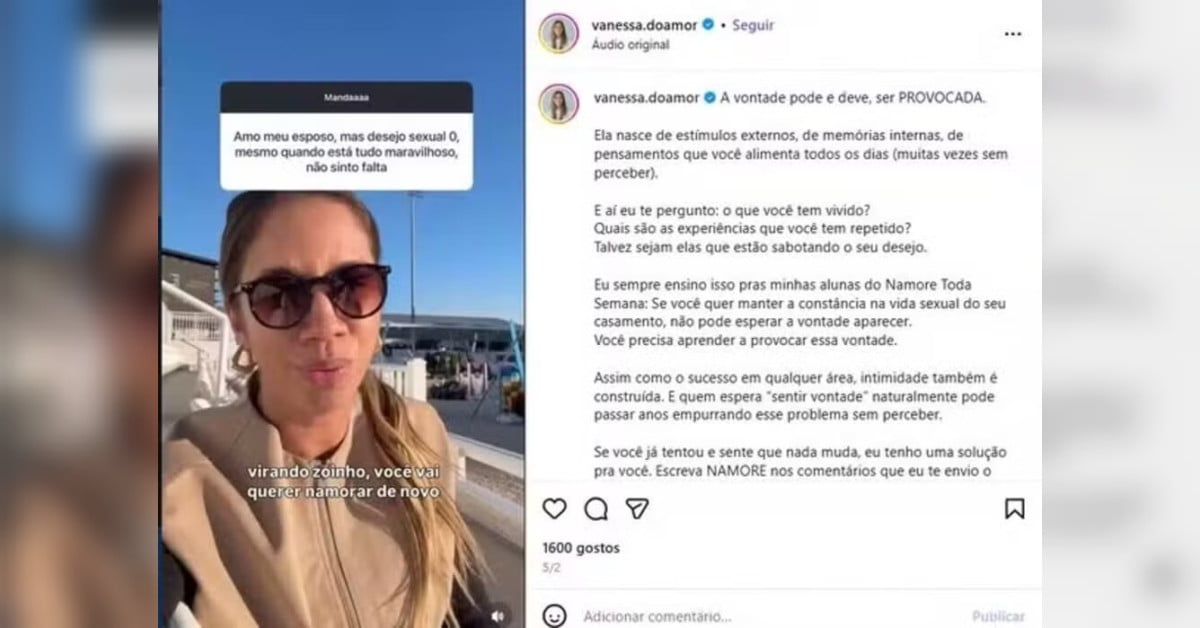Open the emoji picker smiley icon

tap(554, 616)
